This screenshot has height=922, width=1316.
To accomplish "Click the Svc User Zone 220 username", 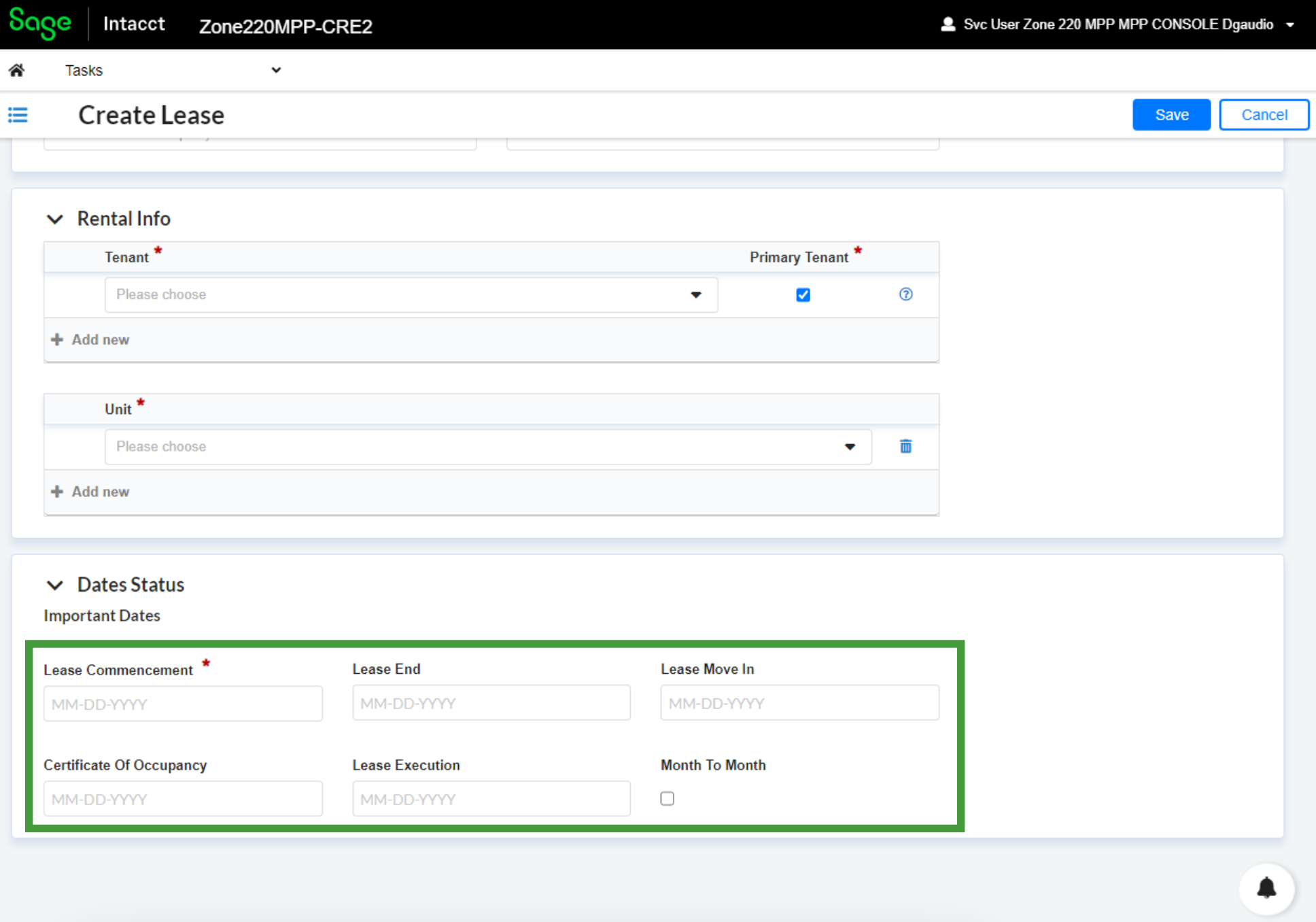I will pos(1118,24).
